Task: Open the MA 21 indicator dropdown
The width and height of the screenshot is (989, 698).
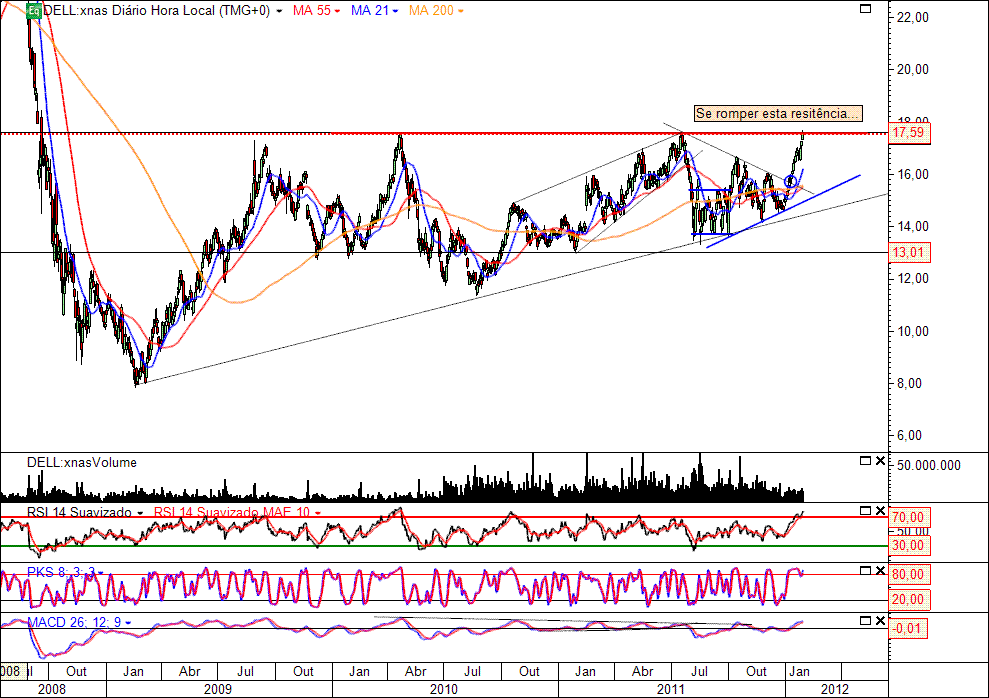Action: coord(395,11)
